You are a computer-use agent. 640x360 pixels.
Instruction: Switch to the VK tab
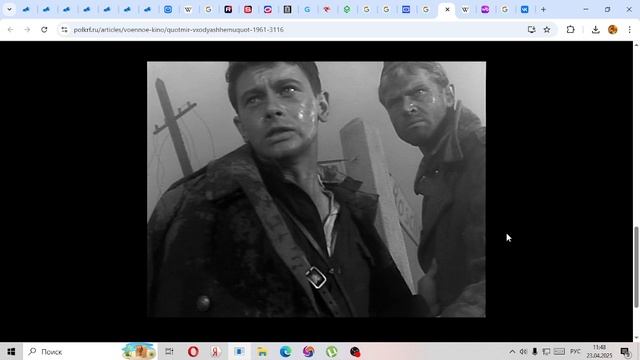coord(524,9)
